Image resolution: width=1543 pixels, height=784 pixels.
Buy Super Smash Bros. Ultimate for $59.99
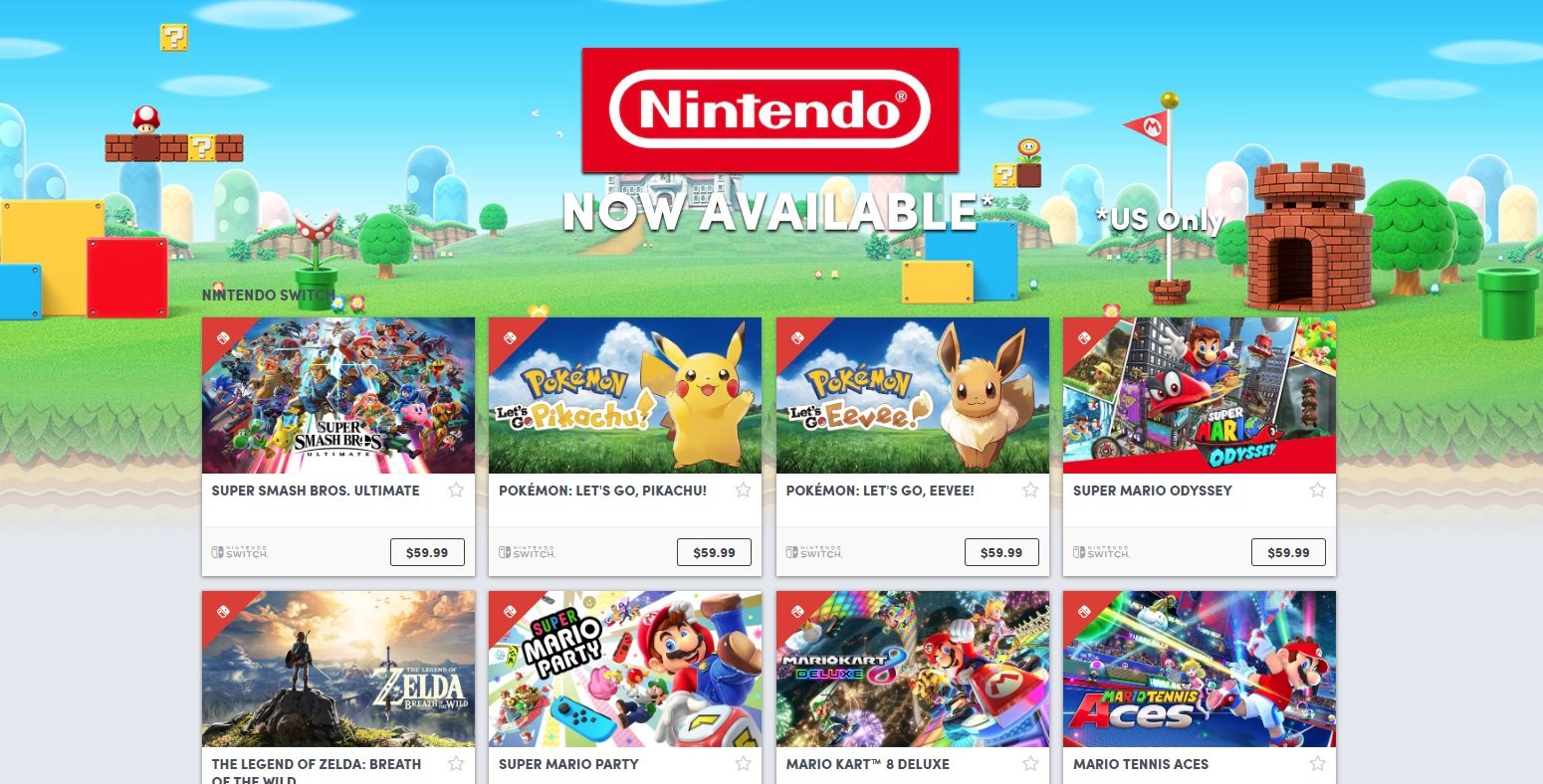(427, 552)
